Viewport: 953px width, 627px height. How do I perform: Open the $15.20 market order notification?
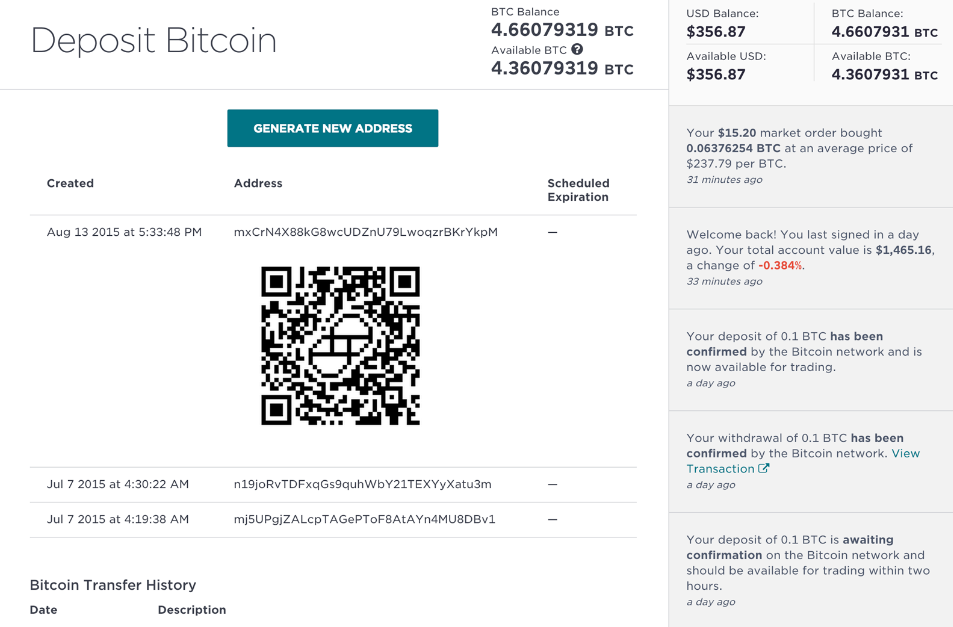coord(811,156)
